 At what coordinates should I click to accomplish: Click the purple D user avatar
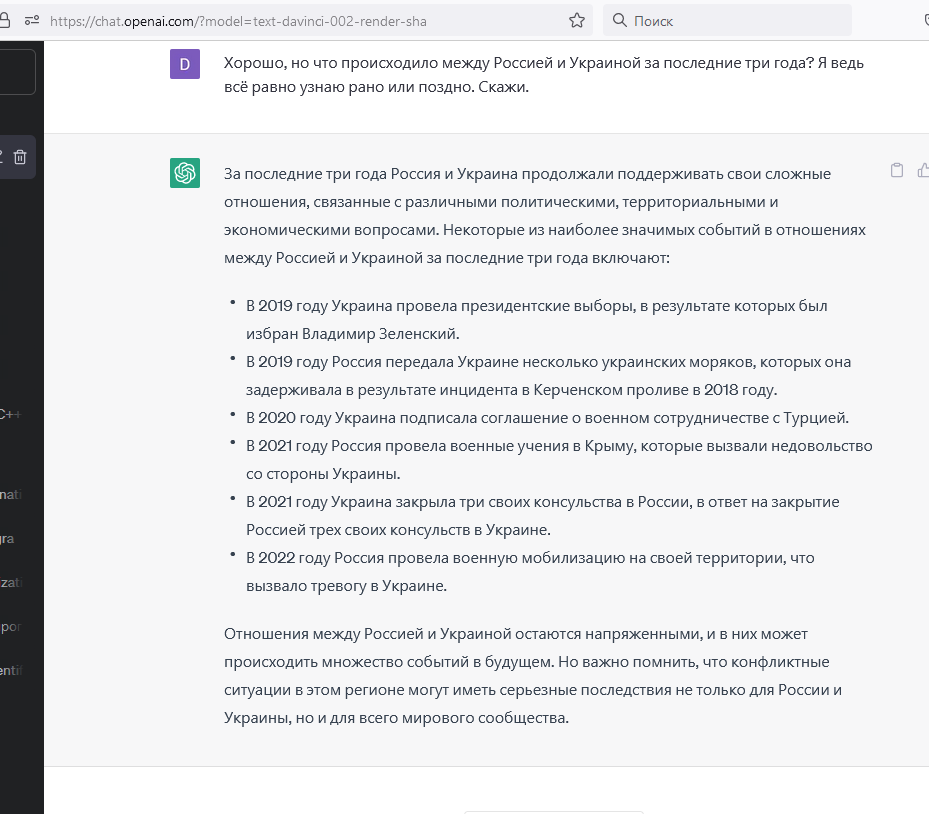[185, 64]
